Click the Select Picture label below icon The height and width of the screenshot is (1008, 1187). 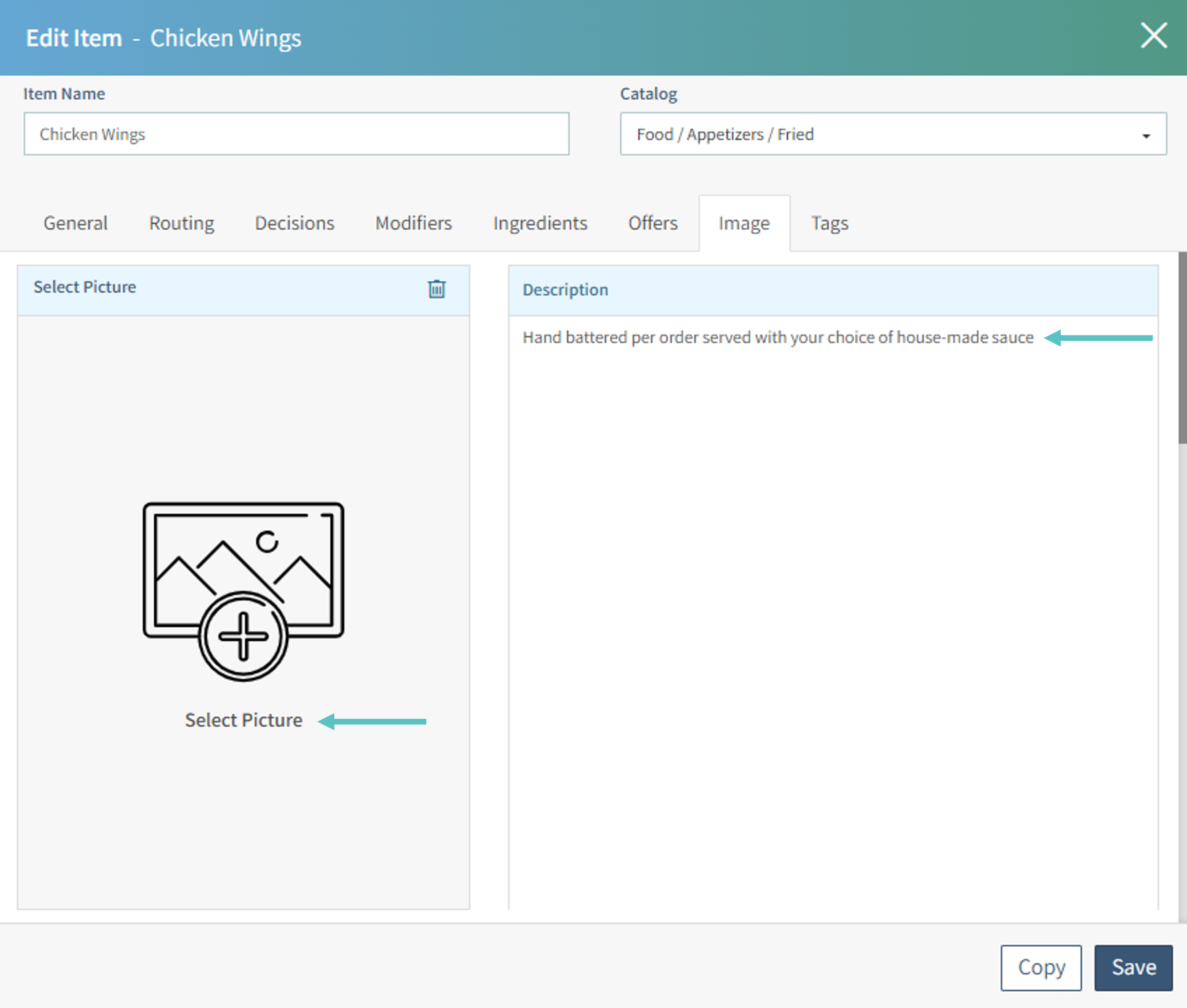coord(244,720)
